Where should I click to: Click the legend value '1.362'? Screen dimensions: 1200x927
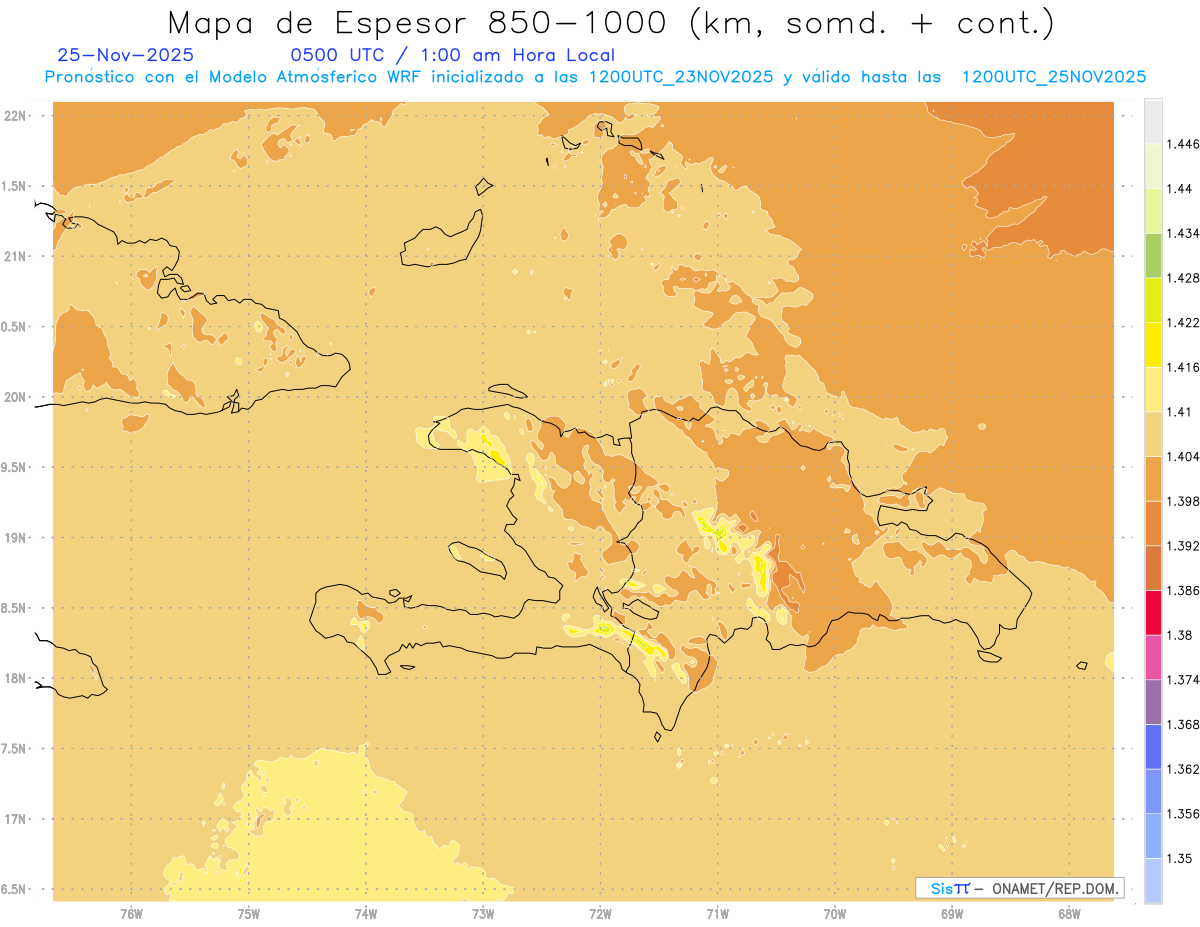[1182, 769]
